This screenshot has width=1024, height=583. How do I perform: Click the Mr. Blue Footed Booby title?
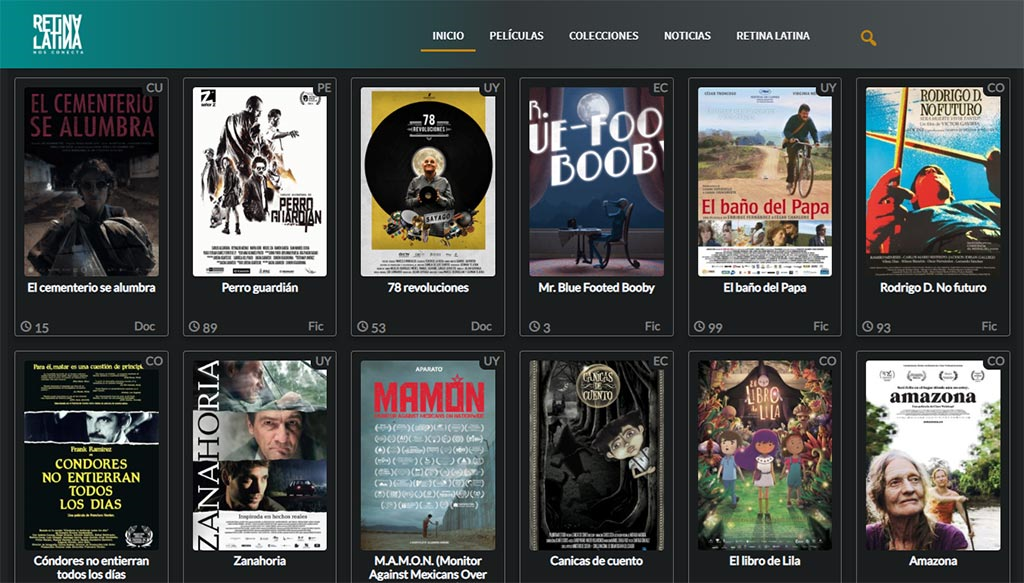pyautogui.click(x=596, y=287)
